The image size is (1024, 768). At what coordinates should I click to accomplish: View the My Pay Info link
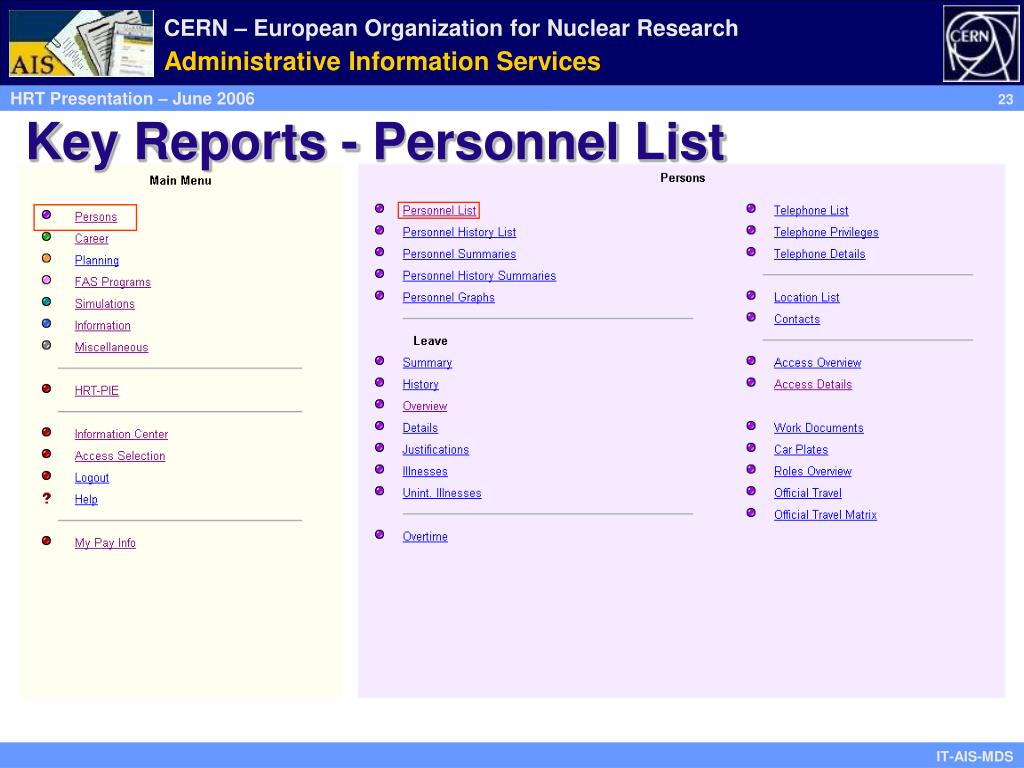coord(105,543)
